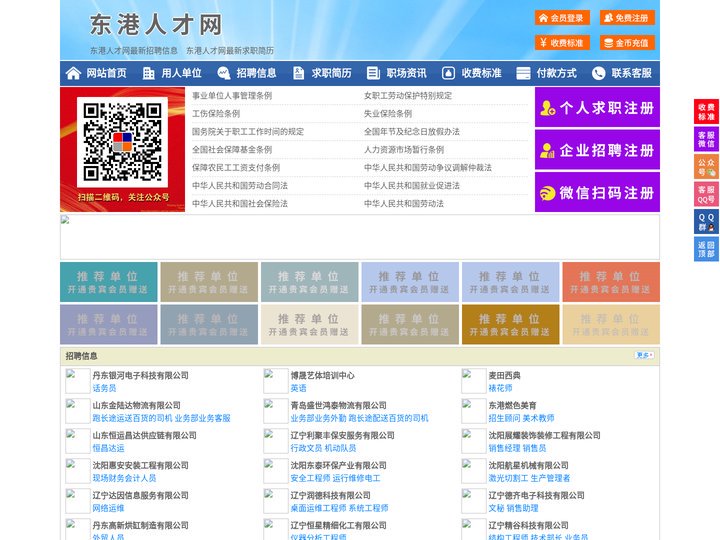Viewport: 720px width, 540px height.
Task: Click pink 客服QQ号 side icon
Action: coord(706,194)
